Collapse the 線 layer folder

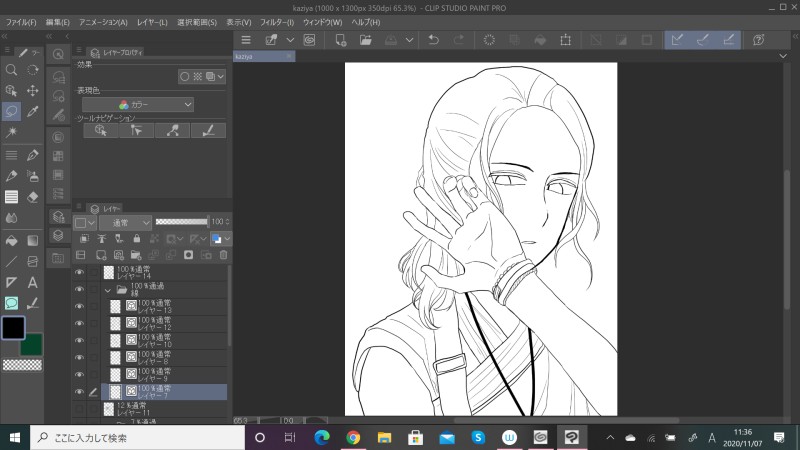coord(108,290)
